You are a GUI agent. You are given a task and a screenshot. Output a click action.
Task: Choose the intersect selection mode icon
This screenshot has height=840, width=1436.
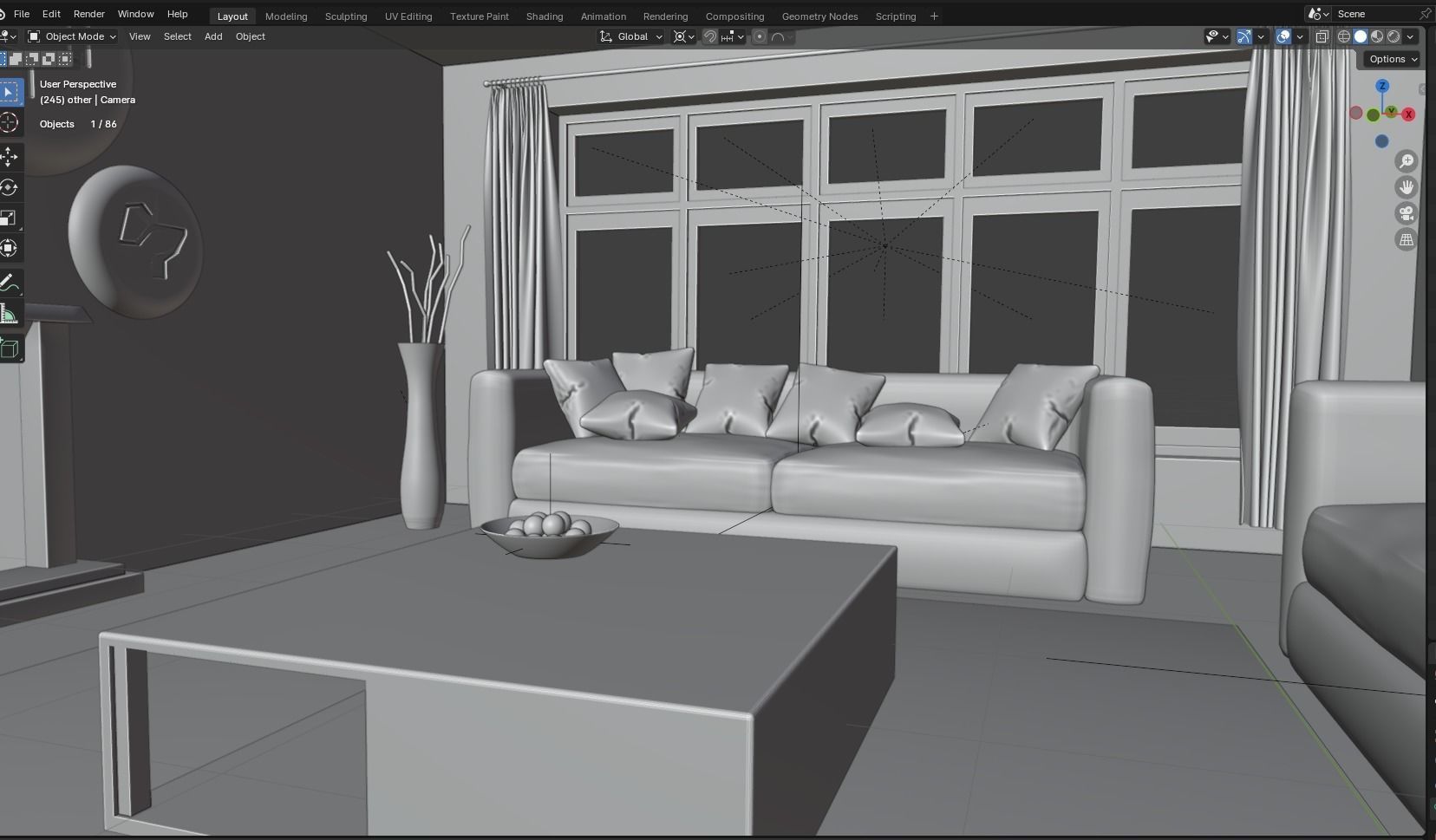point(65,59)
